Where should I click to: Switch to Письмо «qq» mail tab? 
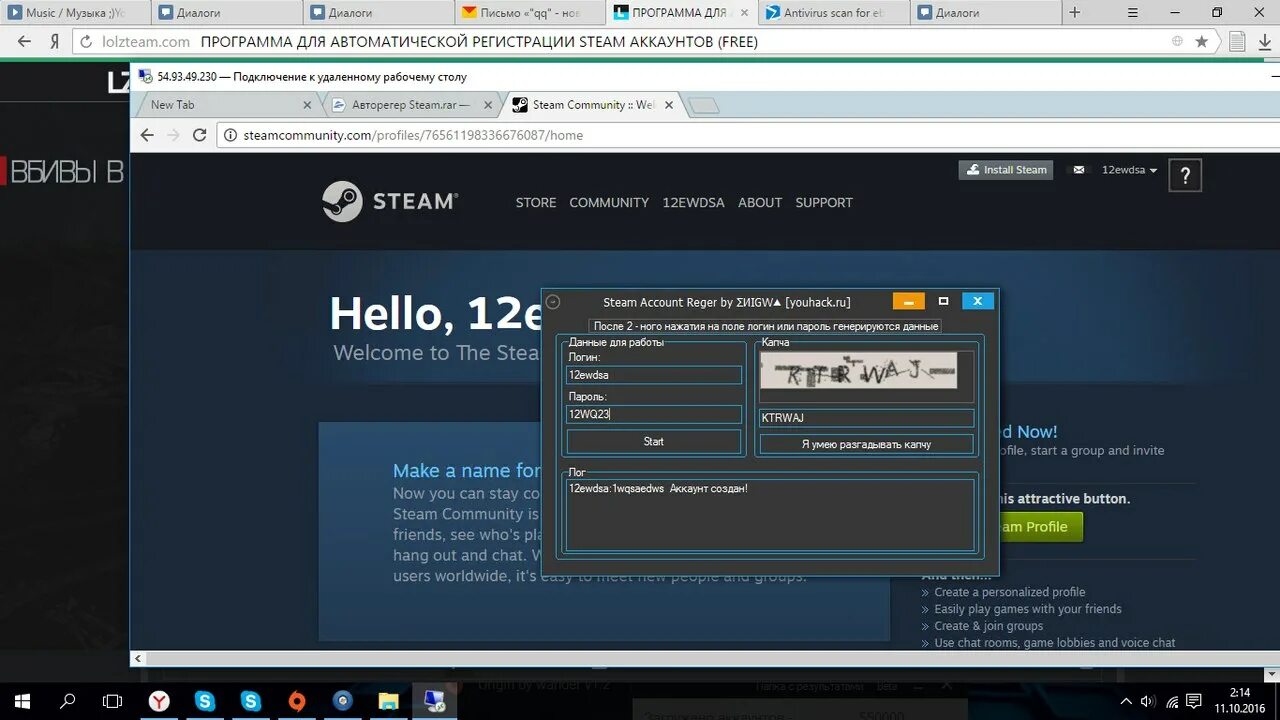530,13
